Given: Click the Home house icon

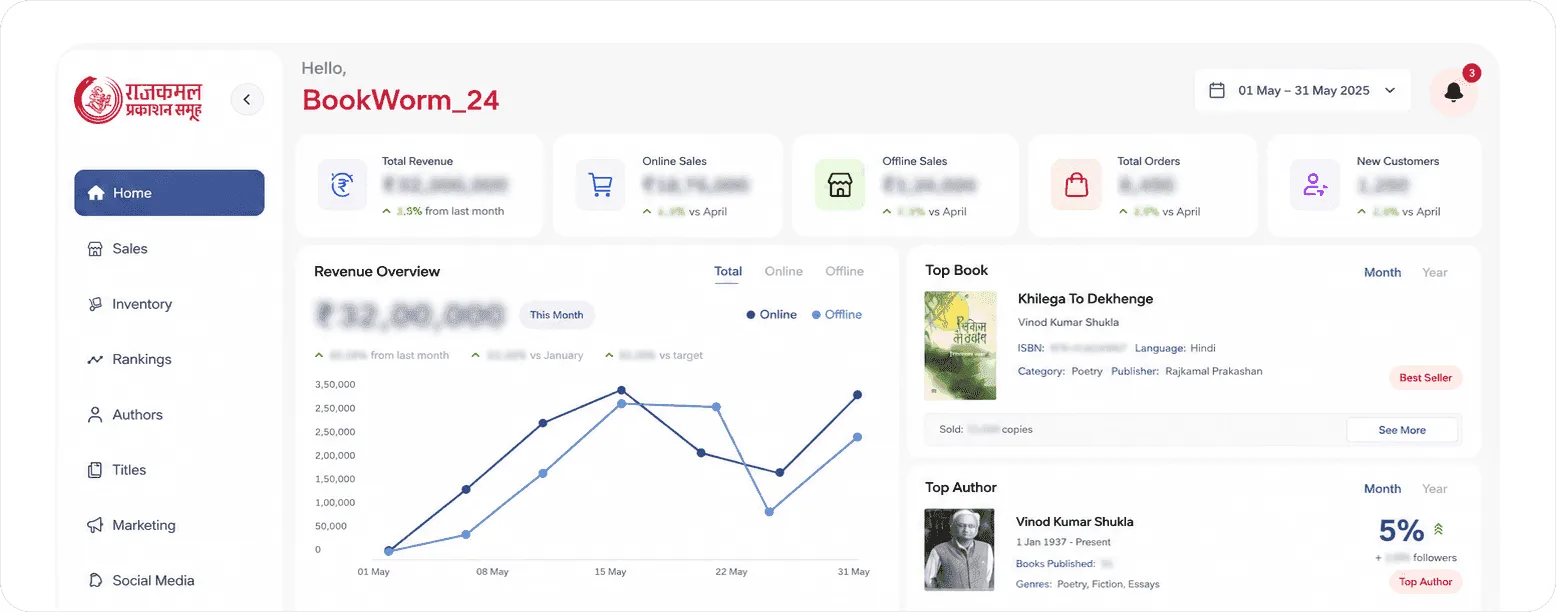Looking at the screenshot, I should pos(96,193).
